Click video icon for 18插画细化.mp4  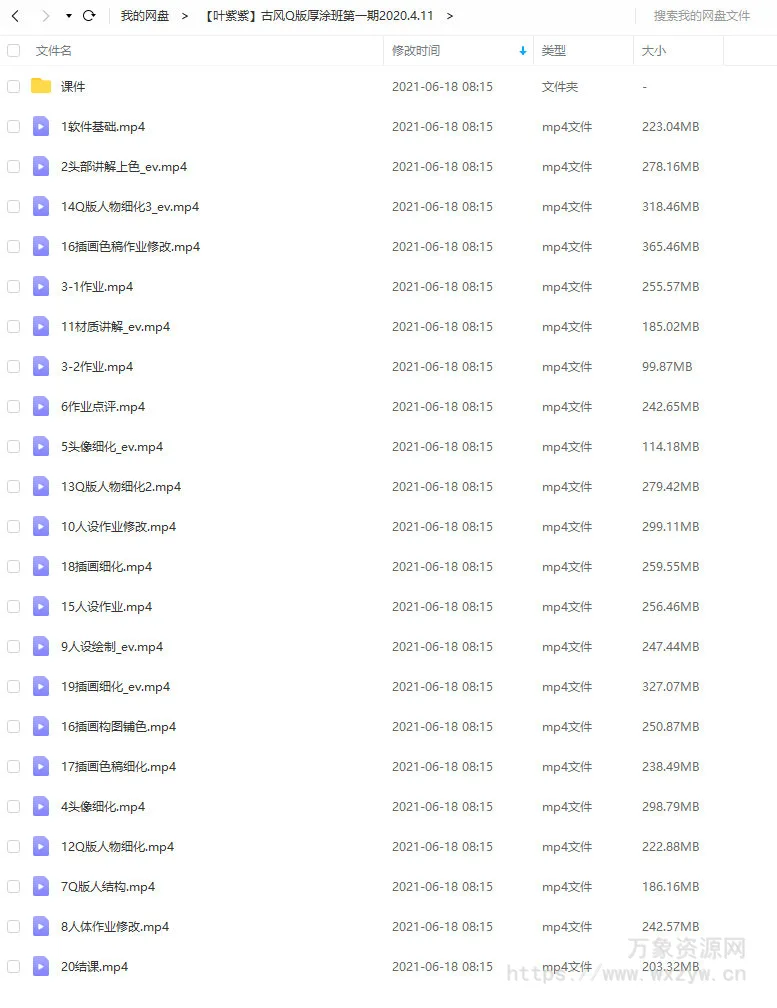41,566
